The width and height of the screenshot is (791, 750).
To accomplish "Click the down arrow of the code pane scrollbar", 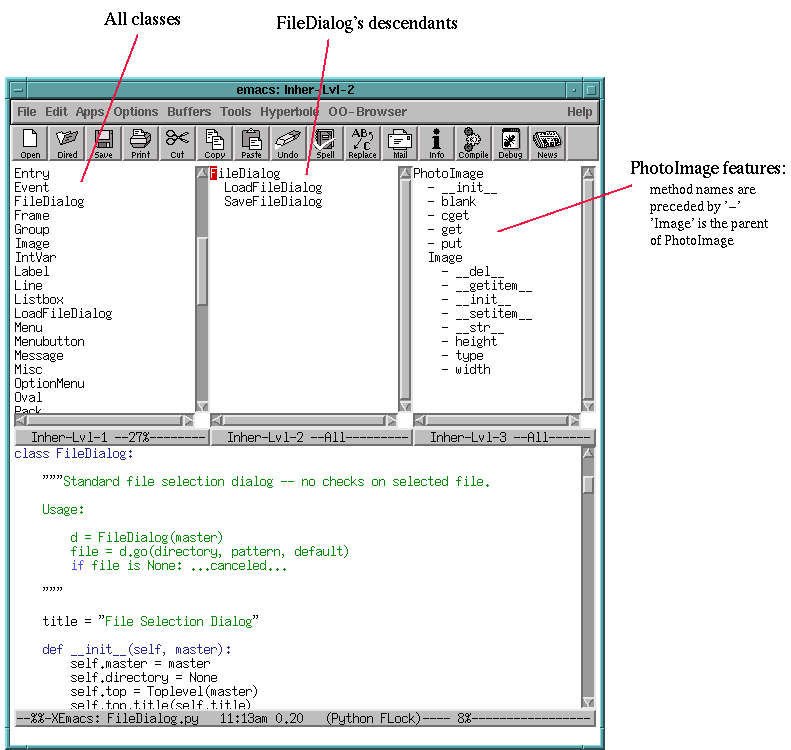I will pyautogui.click(x=588, y=701).
